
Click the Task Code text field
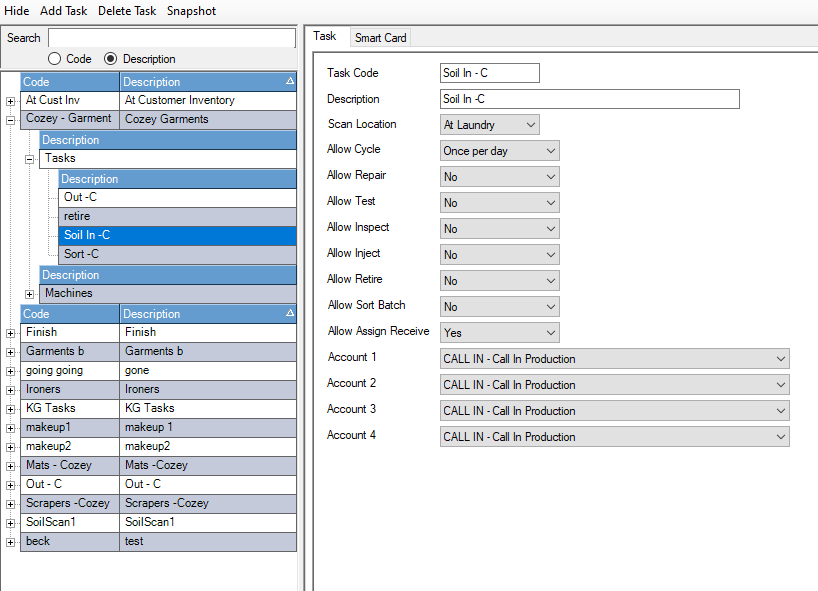[489, 73]
